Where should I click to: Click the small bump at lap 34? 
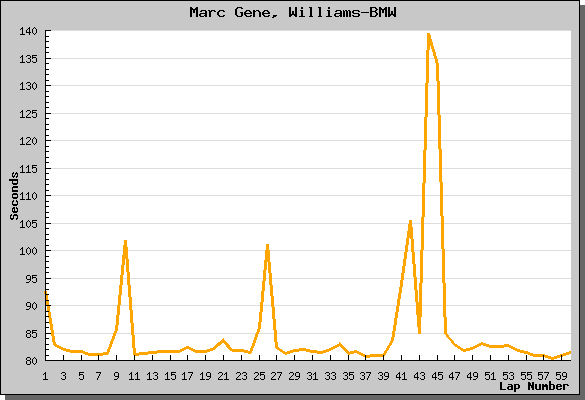pyautogui.click(x=339, y=344)
